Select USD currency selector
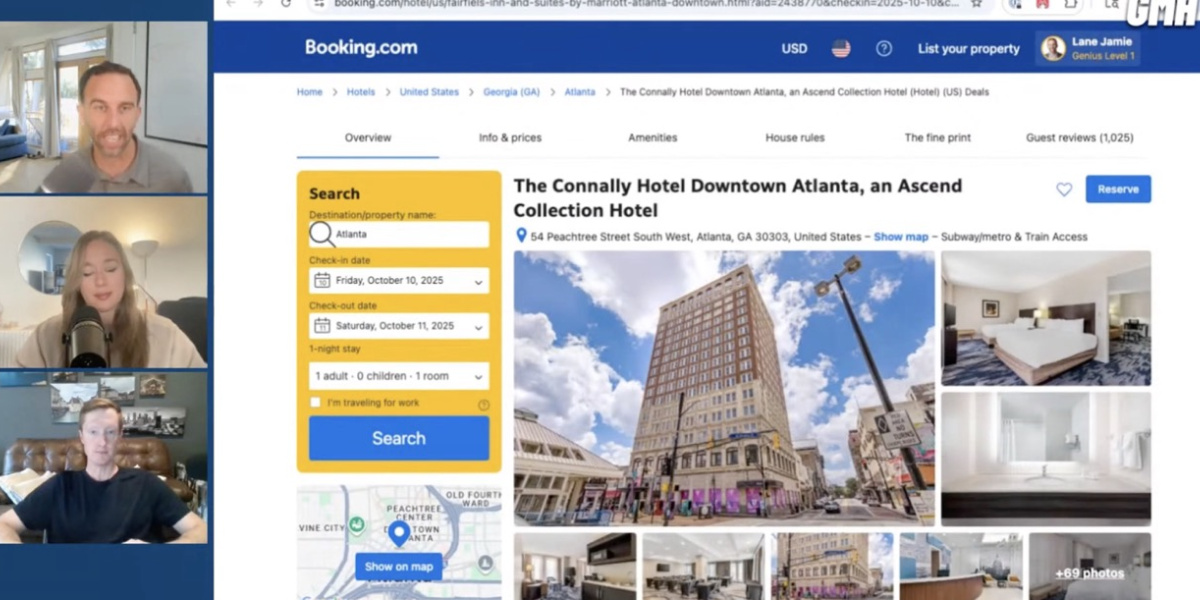 tap(794, 48)
